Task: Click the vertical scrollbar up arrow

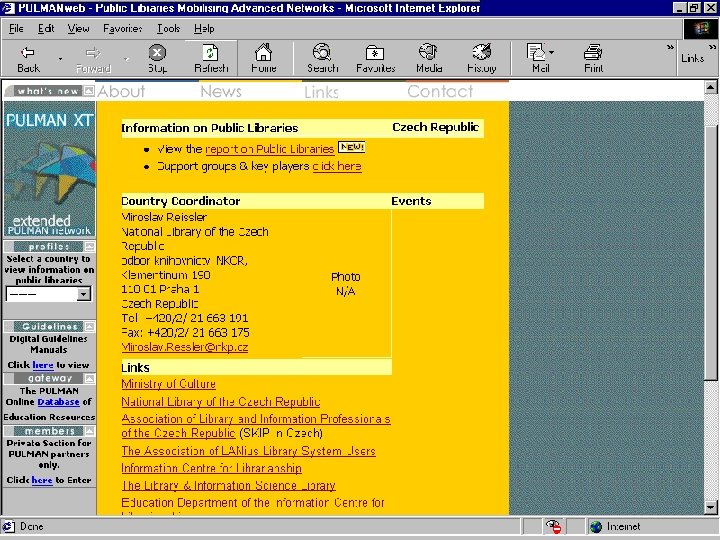Action: coord(710,87)
